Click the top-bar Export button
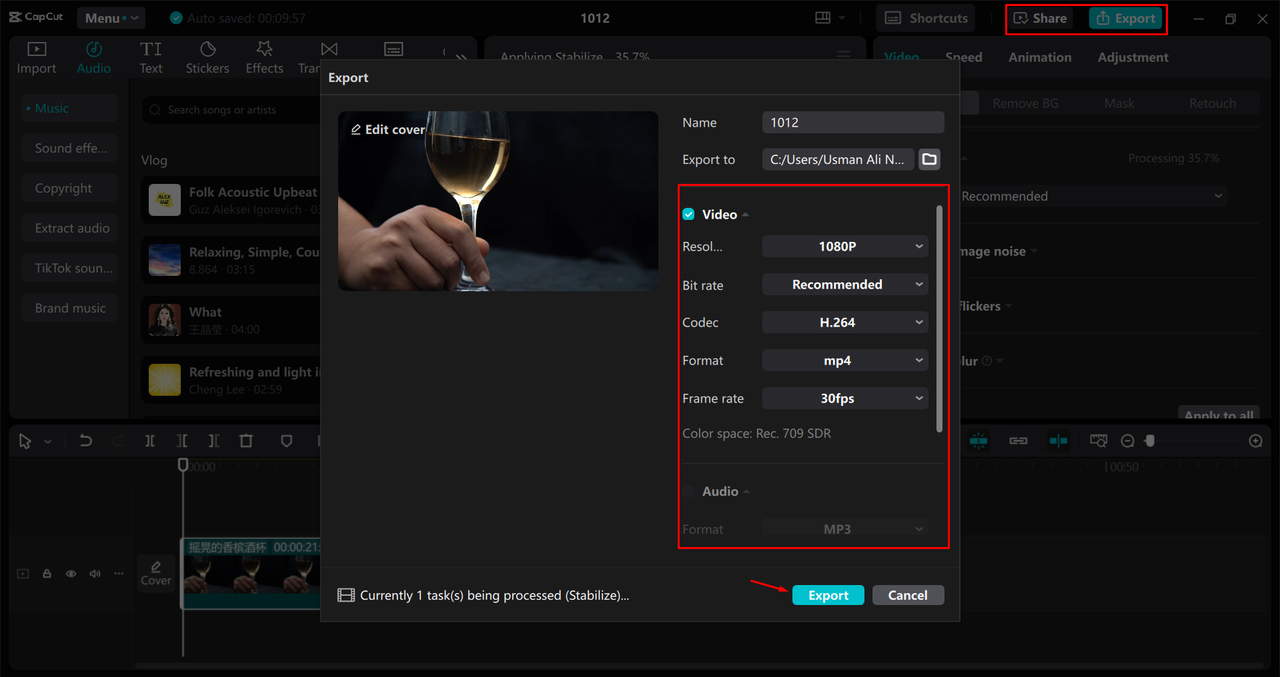Screen dimensions: 1280x677 pos(1125,18)
